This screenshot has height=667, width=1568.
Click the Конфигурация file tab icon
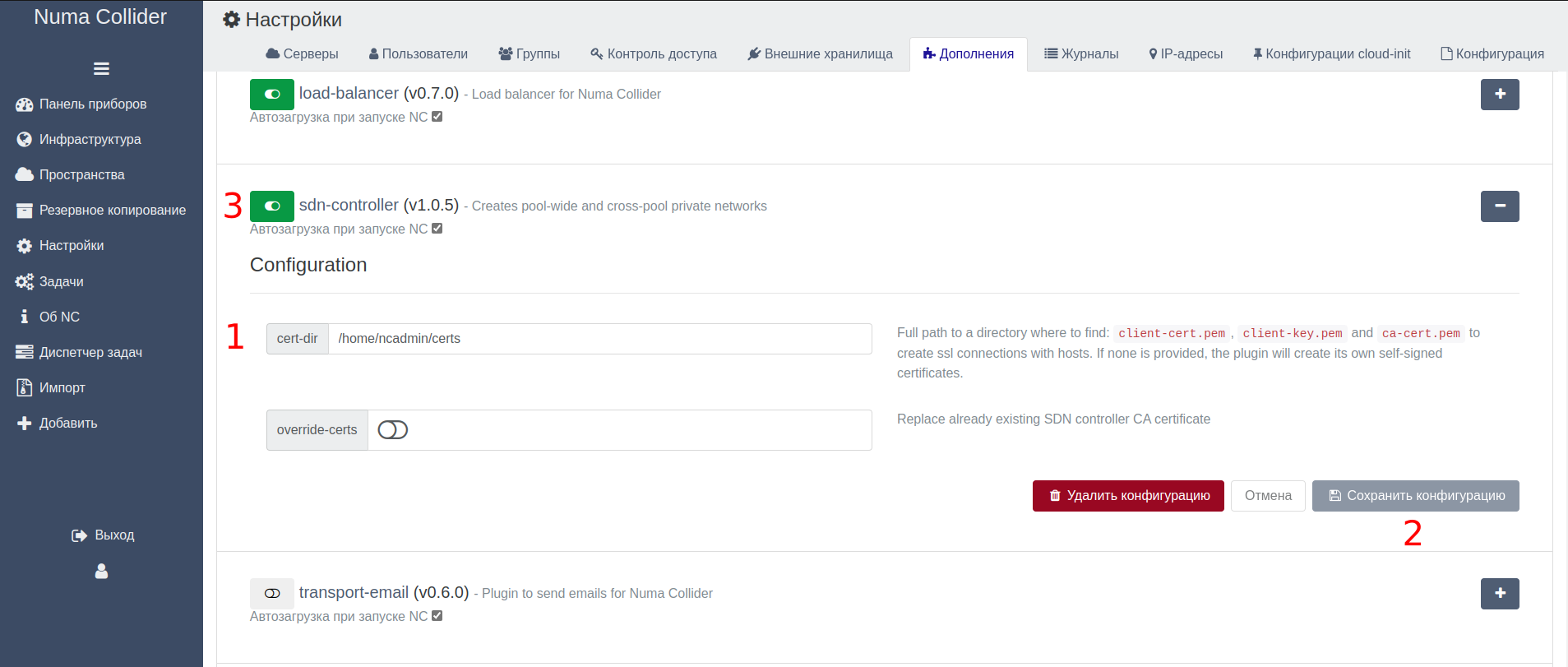1446,53
